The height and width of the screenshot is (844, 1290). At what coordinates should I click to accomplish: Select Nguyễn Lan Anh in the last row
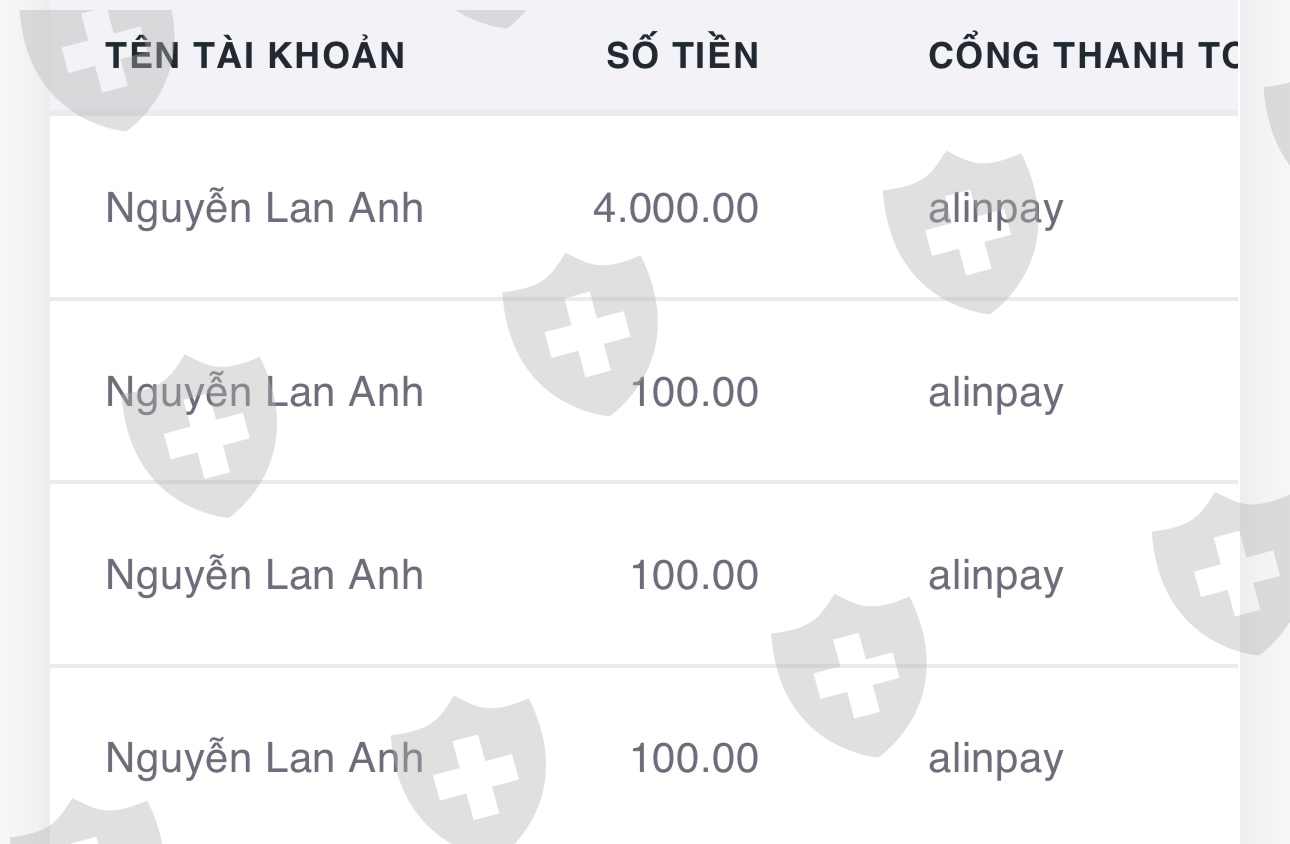pos(264,758)
